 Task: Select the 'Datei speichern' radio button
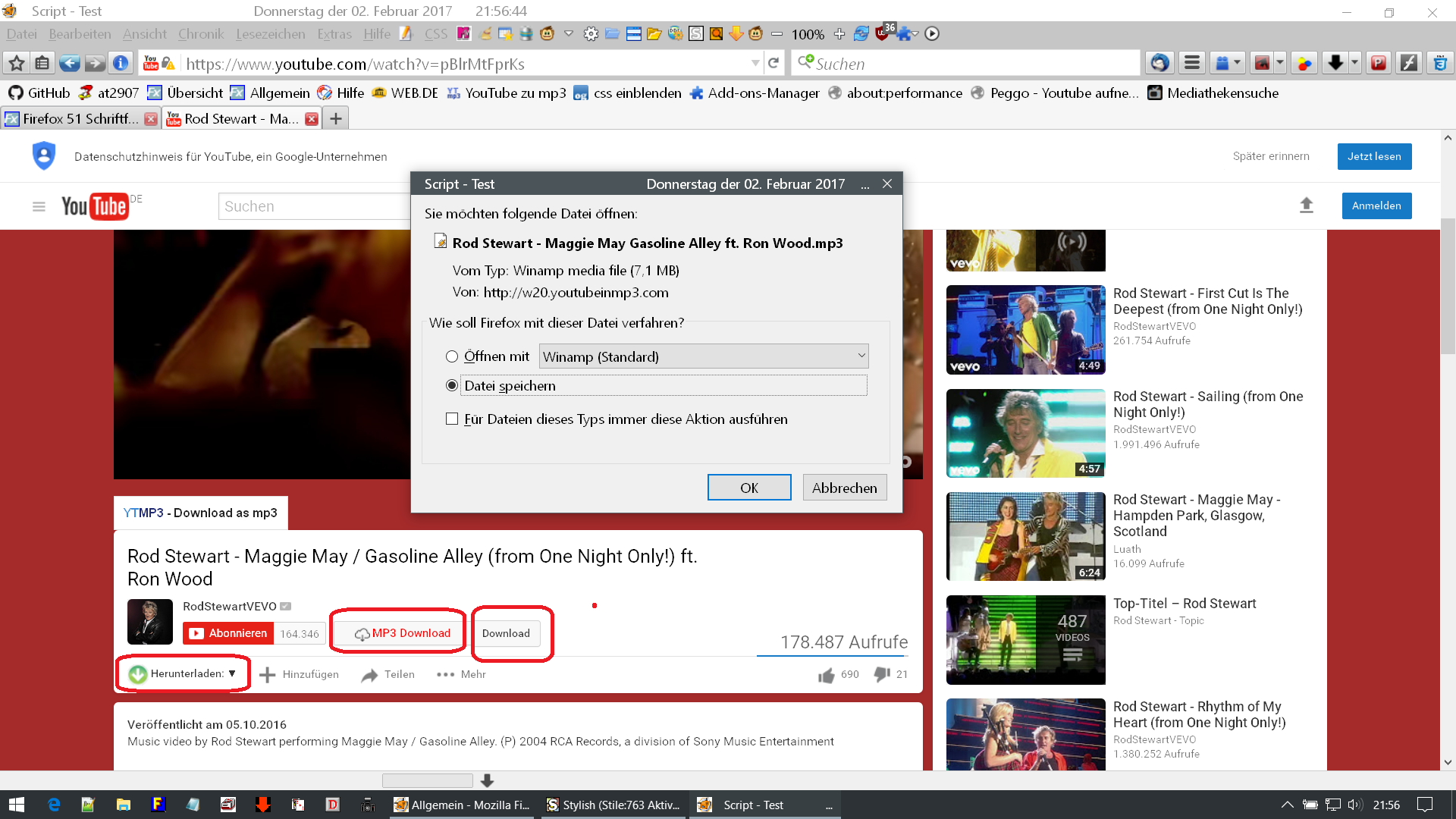point(452,386)
